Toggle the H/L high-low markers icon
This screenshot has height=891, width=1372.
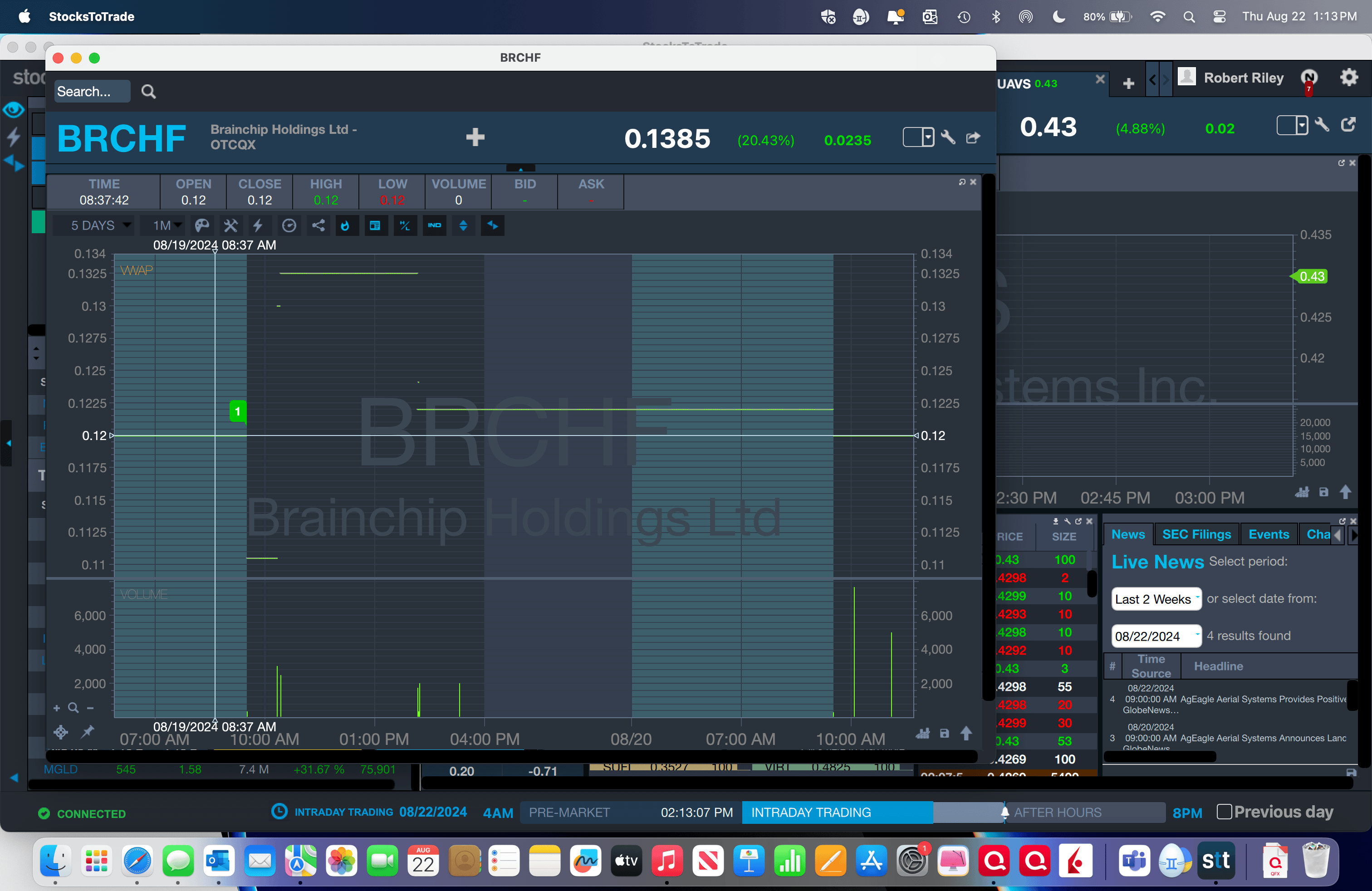[405, 225]
